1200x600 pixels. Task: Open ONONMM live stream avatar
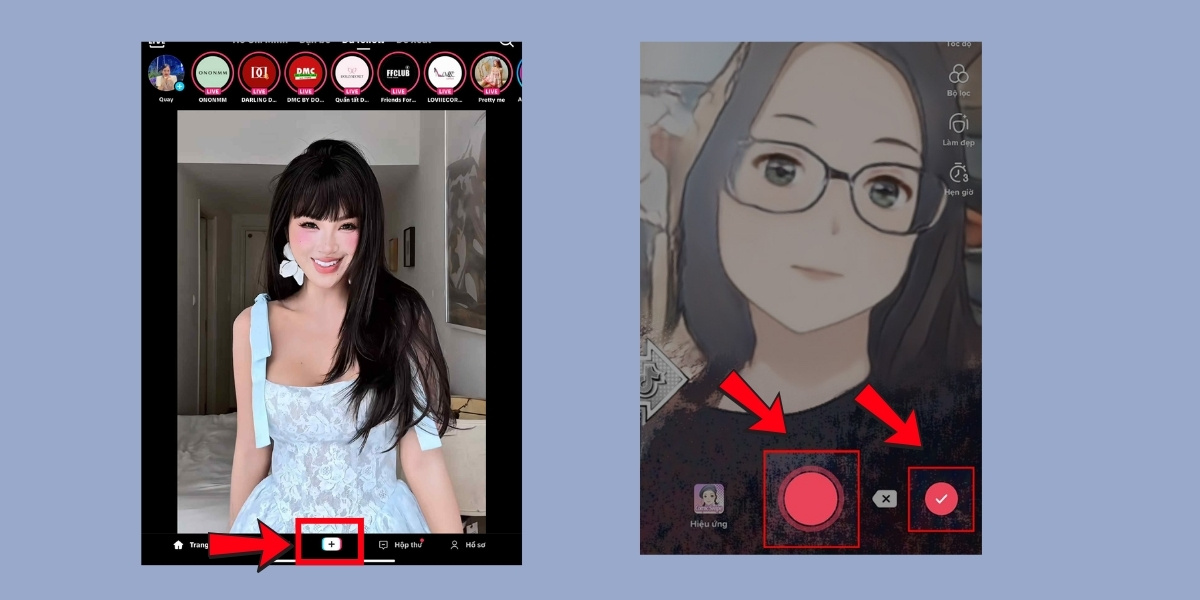click(x=213, y=73)
